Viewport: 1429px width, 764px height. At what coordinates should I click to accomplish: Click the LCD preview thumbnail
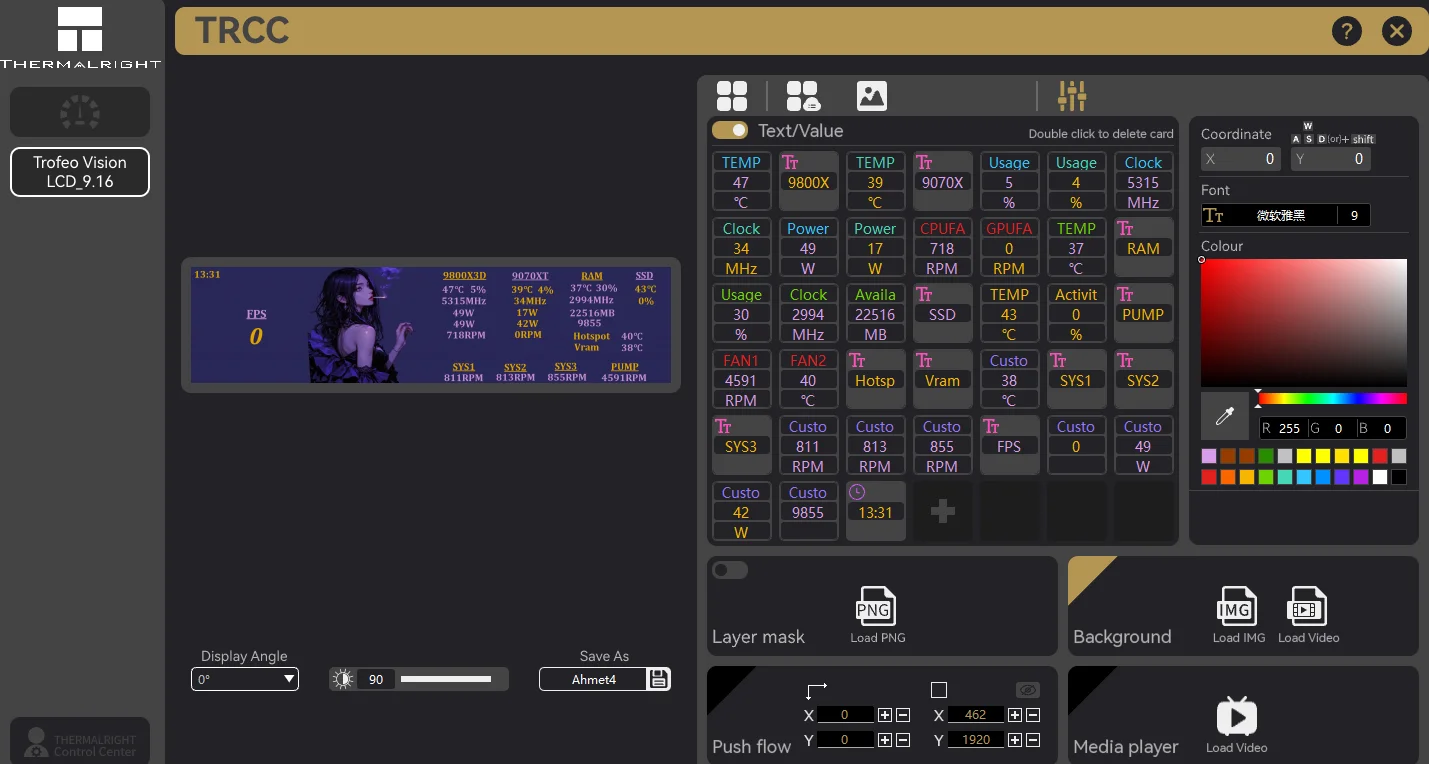point(431,325)
